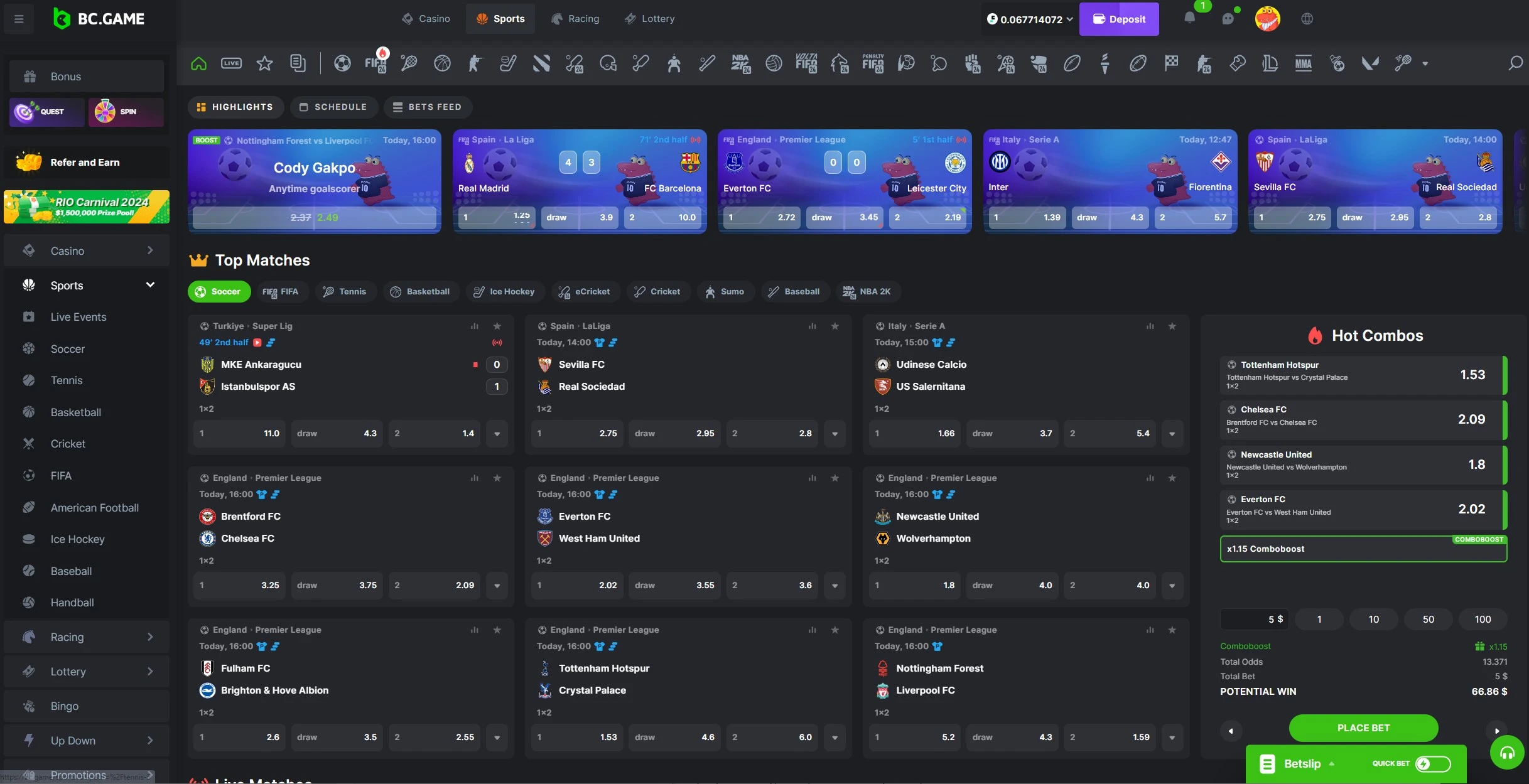Select quick stake amount 50
The height and width of the screenshot is (784, 1529).
click(1428, 619)
